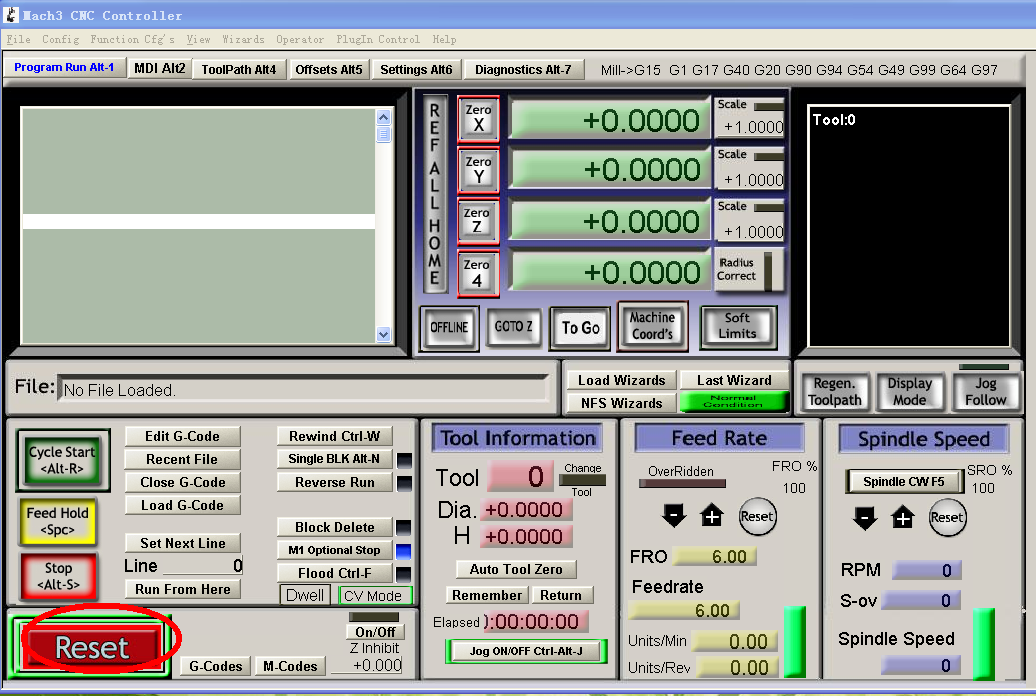This screenshot has width=1036, height=696.
Task: Toggle Soft Limits
Action: [x=737, y=326]
